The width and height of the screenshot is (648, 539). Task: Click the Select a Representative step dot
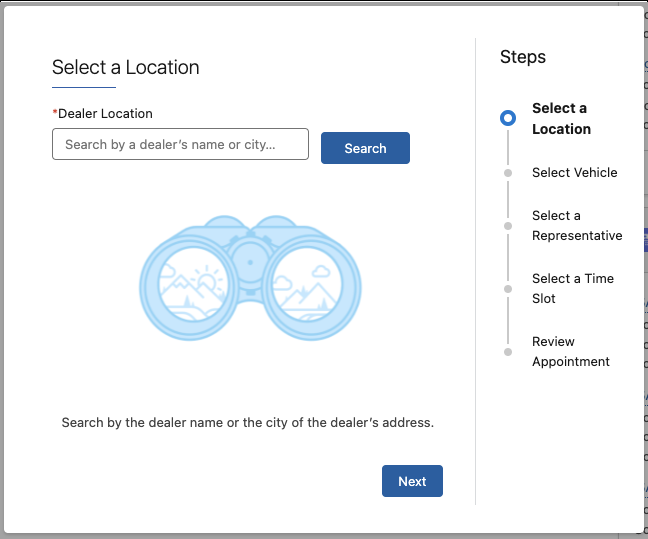pyautogui.click(x=508, y=226)
